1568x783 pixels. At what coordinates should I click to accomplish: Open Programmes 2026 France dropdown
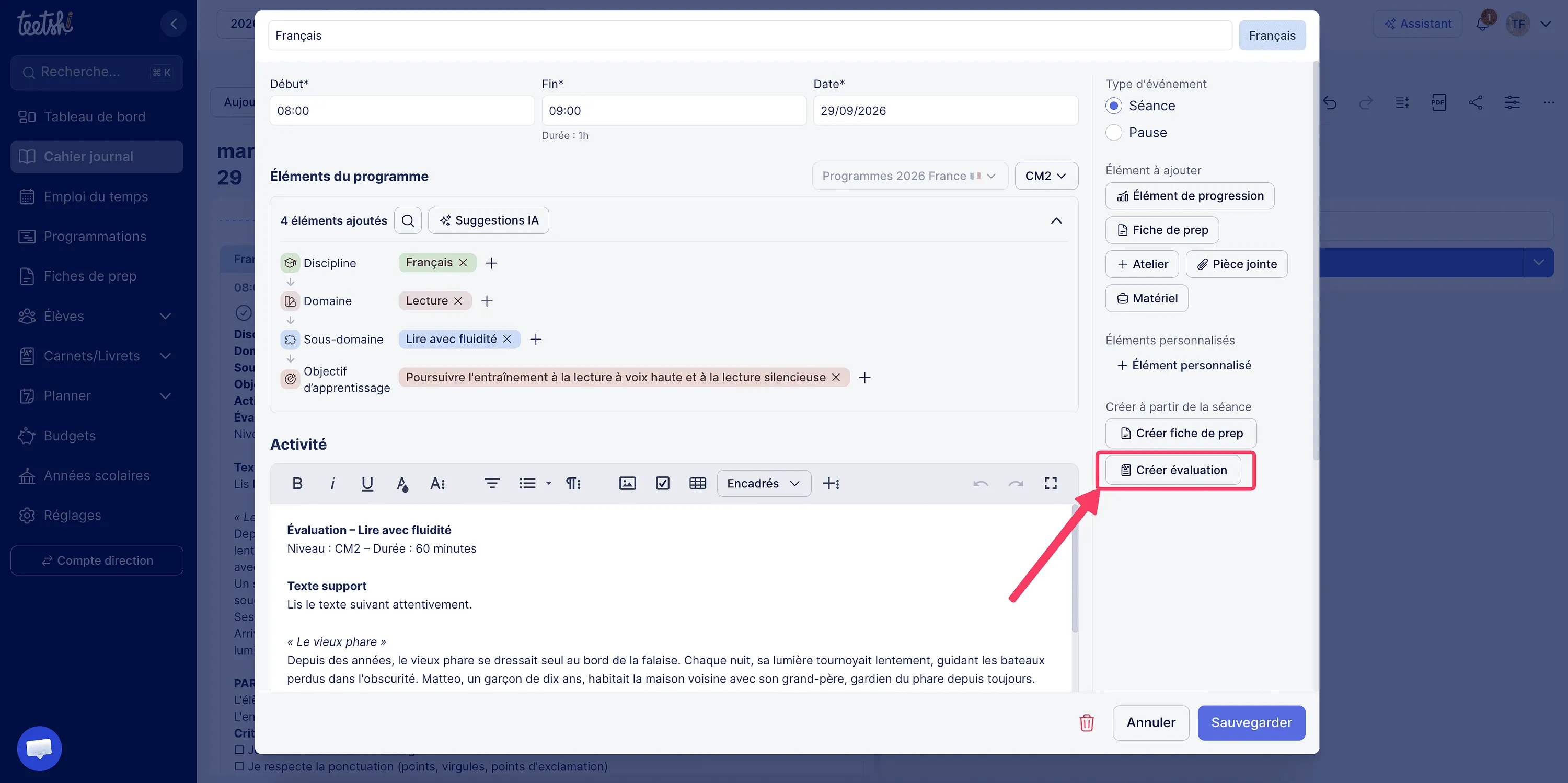tap(909, 176)
